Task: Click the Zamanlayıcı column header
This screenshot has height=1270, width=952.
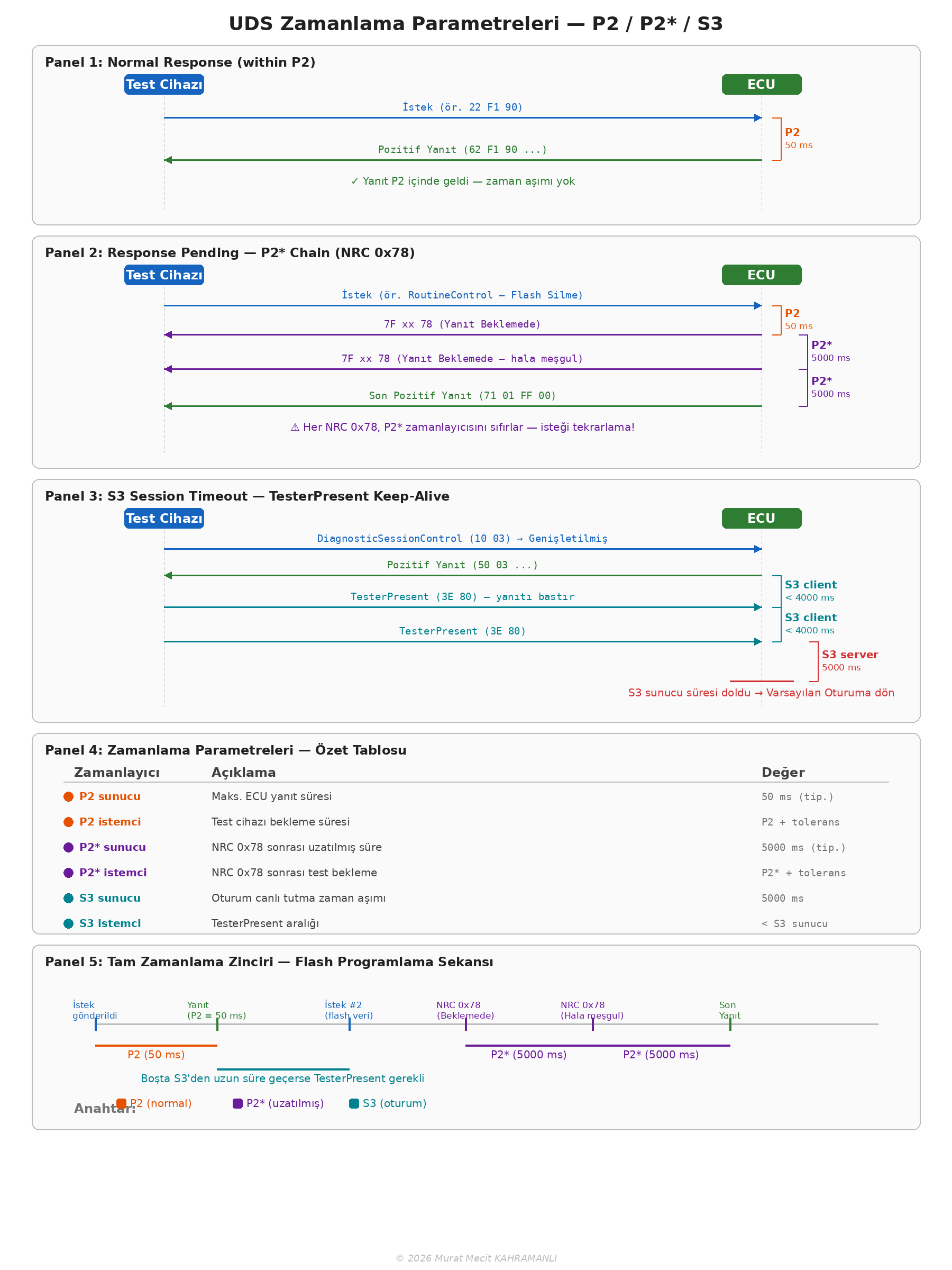Action: pos(116,772)
